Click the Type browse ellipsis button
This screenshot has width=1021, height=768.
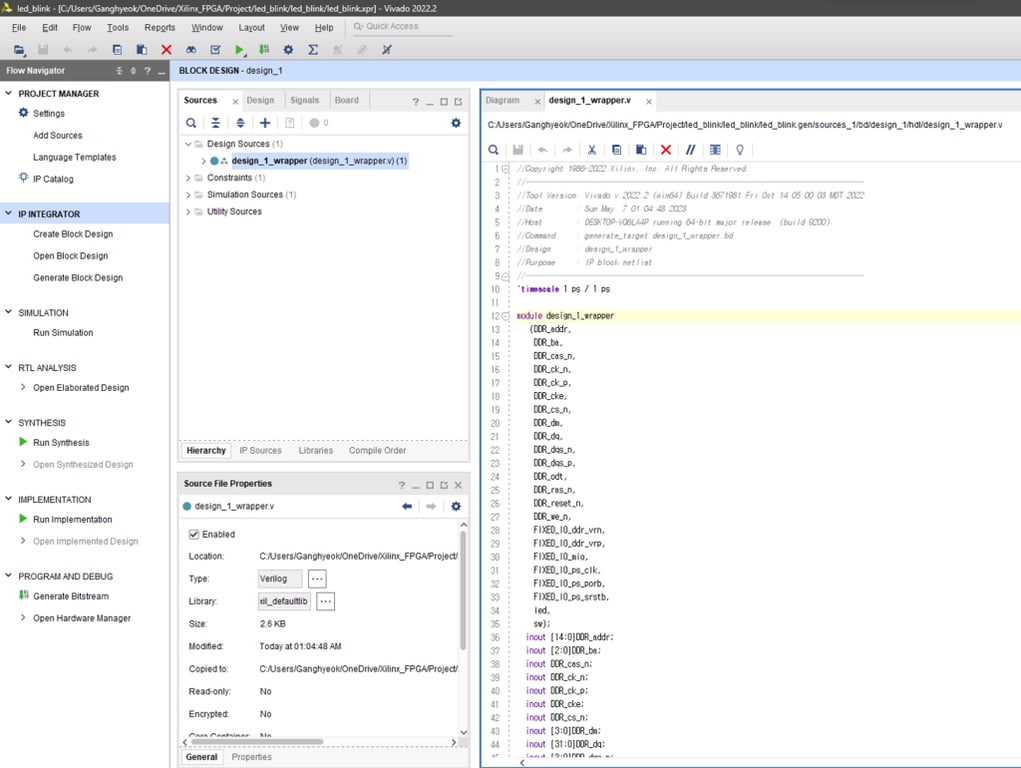click(x=317, y=579)
